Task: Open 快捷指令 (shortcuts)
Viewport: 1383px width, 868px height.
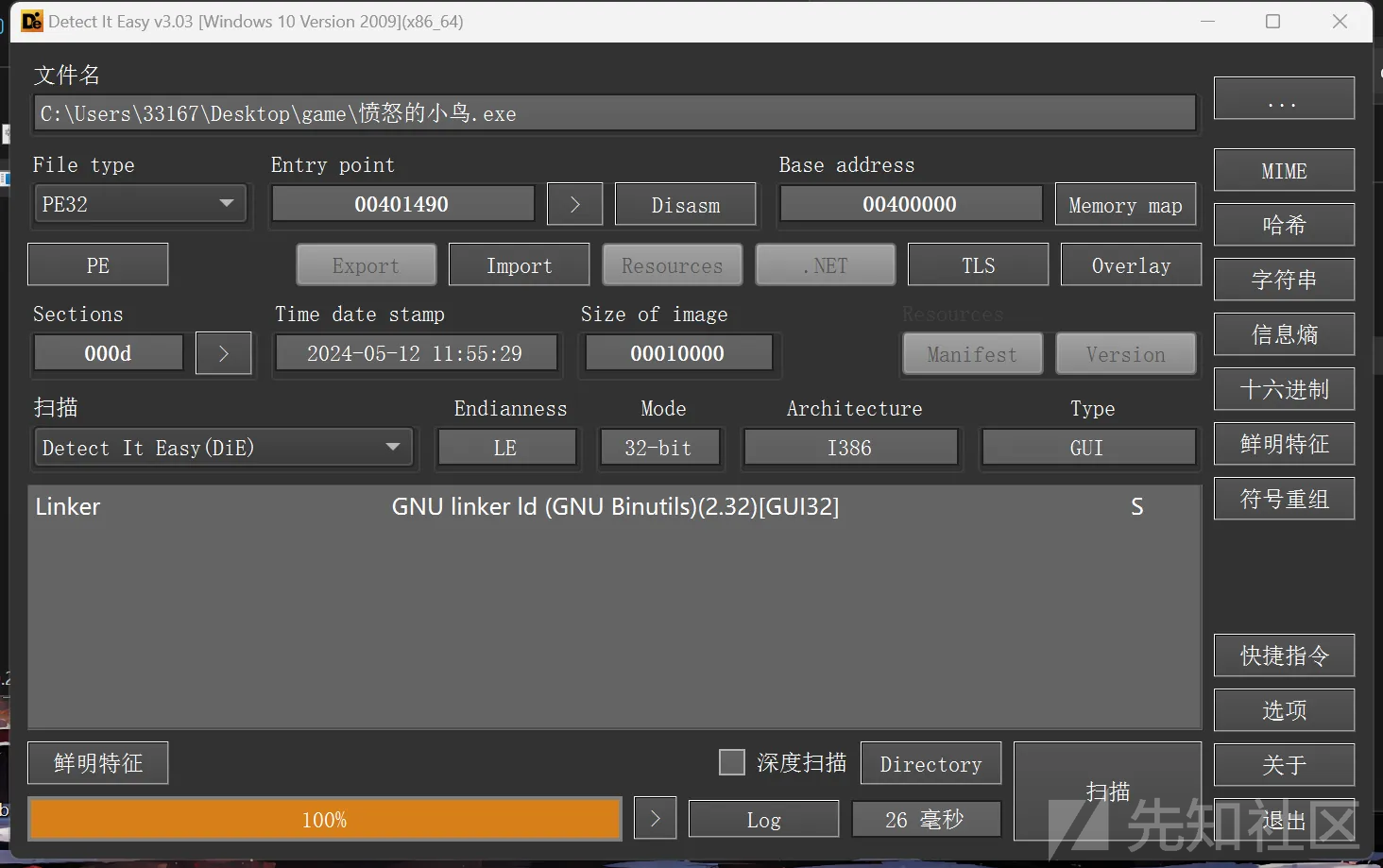Action: click(x=1284, y=656)
